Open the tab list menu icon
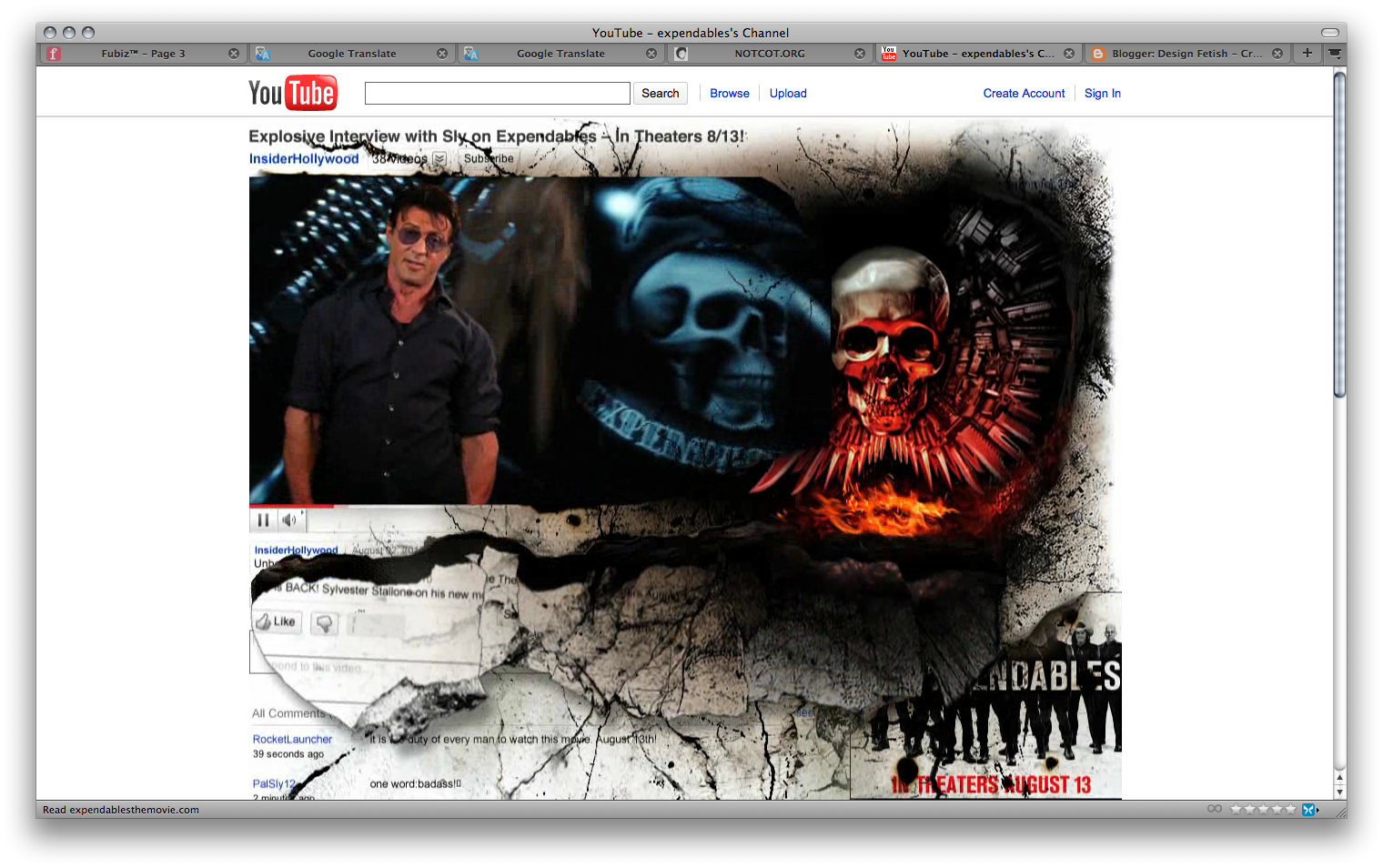 click(1335, 53)
